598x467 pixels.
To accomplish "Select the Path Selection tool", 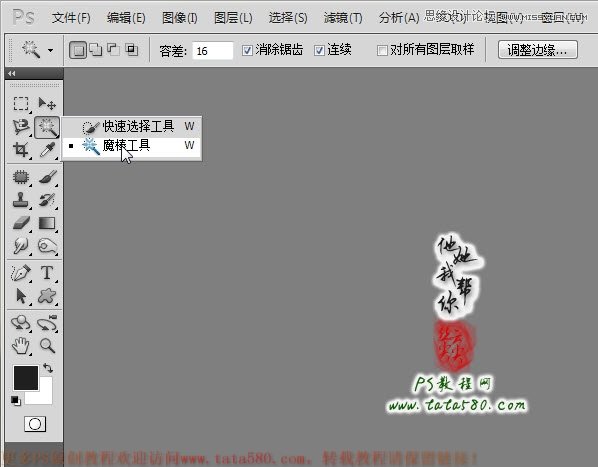I will tap(21, 296).
